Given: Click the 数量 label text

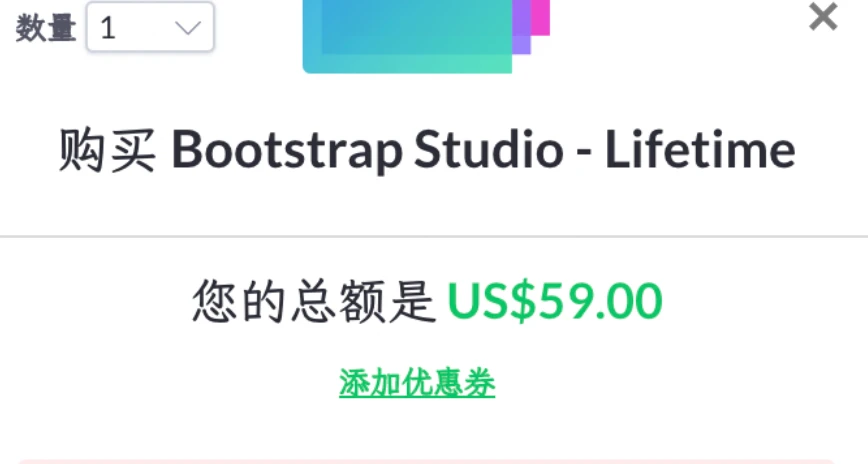Looking at the screenshot, I should click(x=46, y=28).
